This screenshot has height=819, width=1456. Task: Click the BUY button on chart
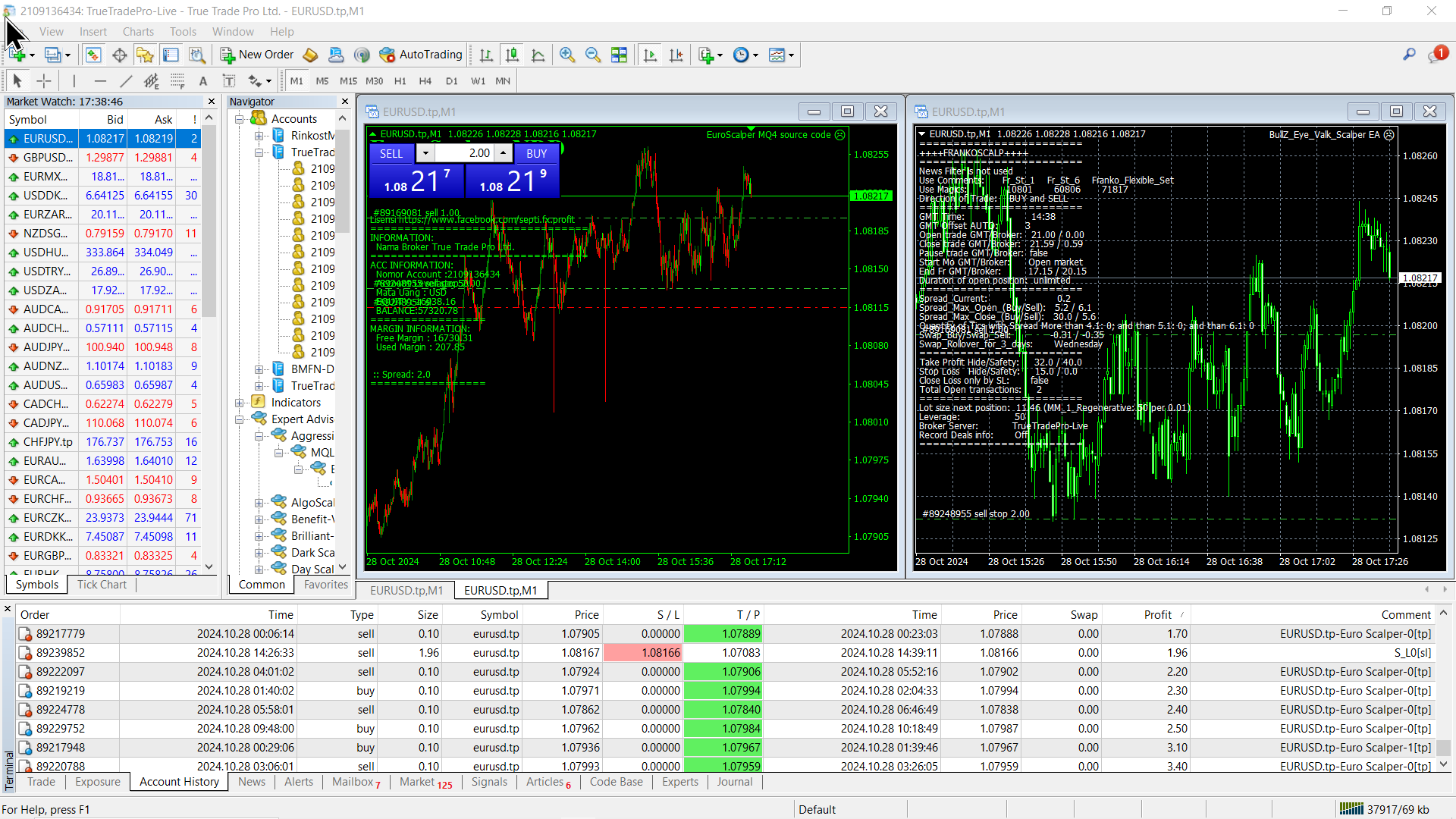tap(536, 153)
